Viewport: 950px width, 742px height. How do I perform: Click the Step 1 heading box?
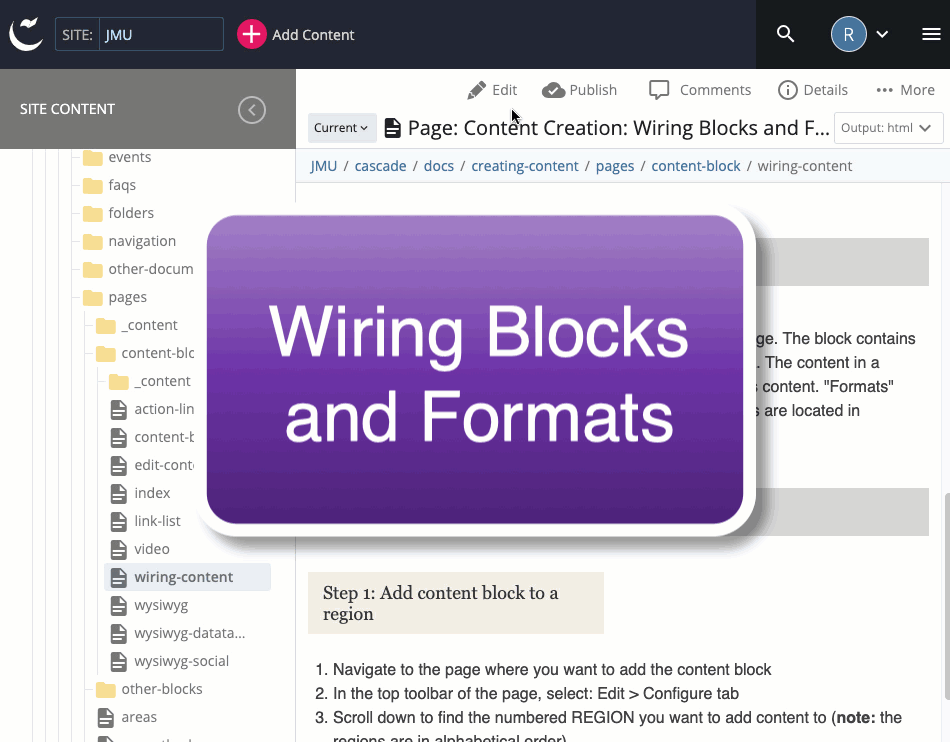click(456, 603)
